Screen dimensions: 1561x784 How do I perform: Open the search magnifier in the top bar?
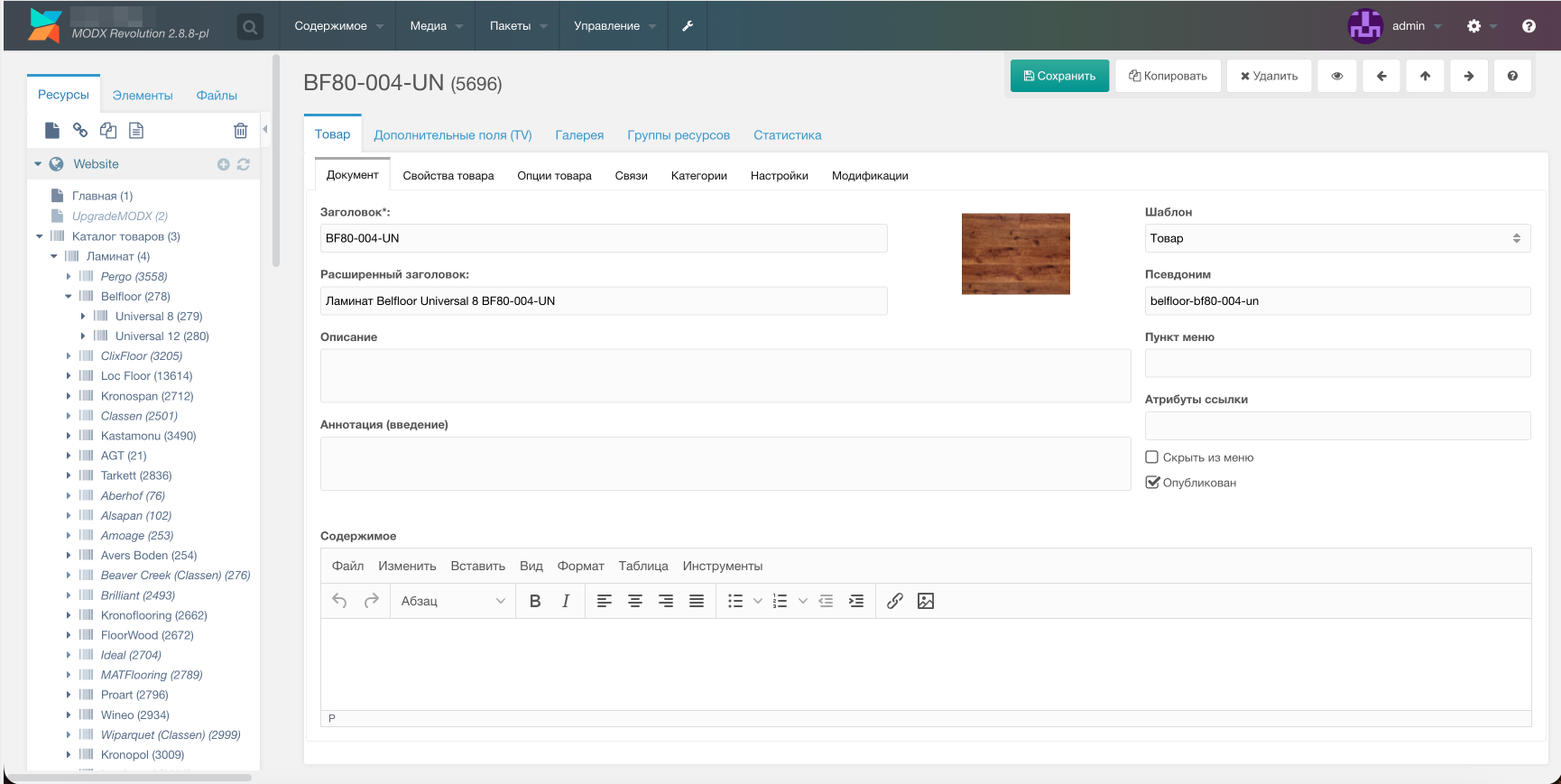250,27
